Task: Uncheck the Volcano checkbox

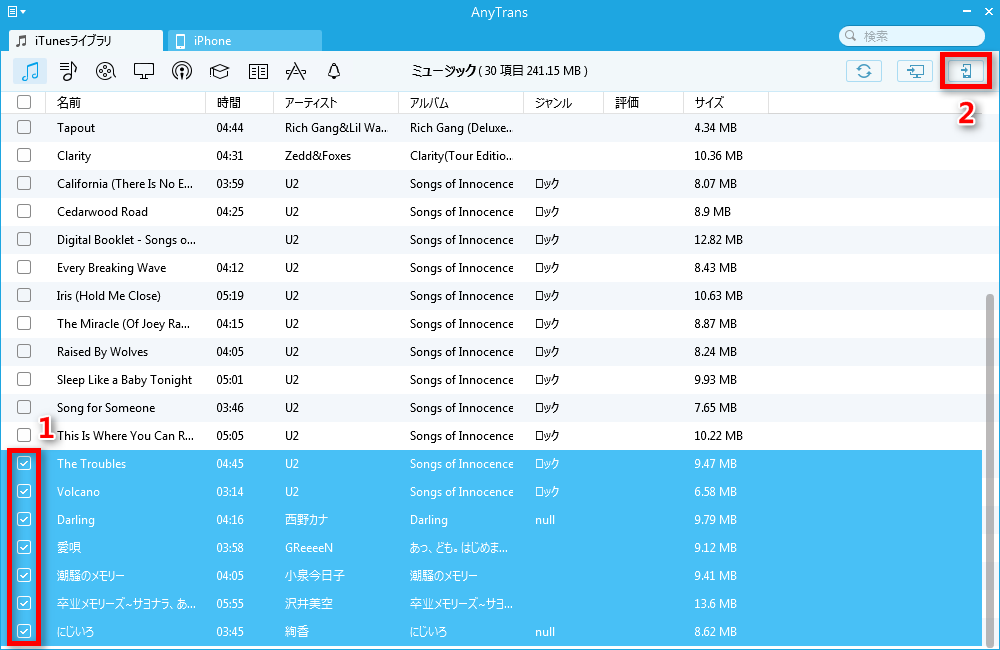Action: (x=24, y=491)
